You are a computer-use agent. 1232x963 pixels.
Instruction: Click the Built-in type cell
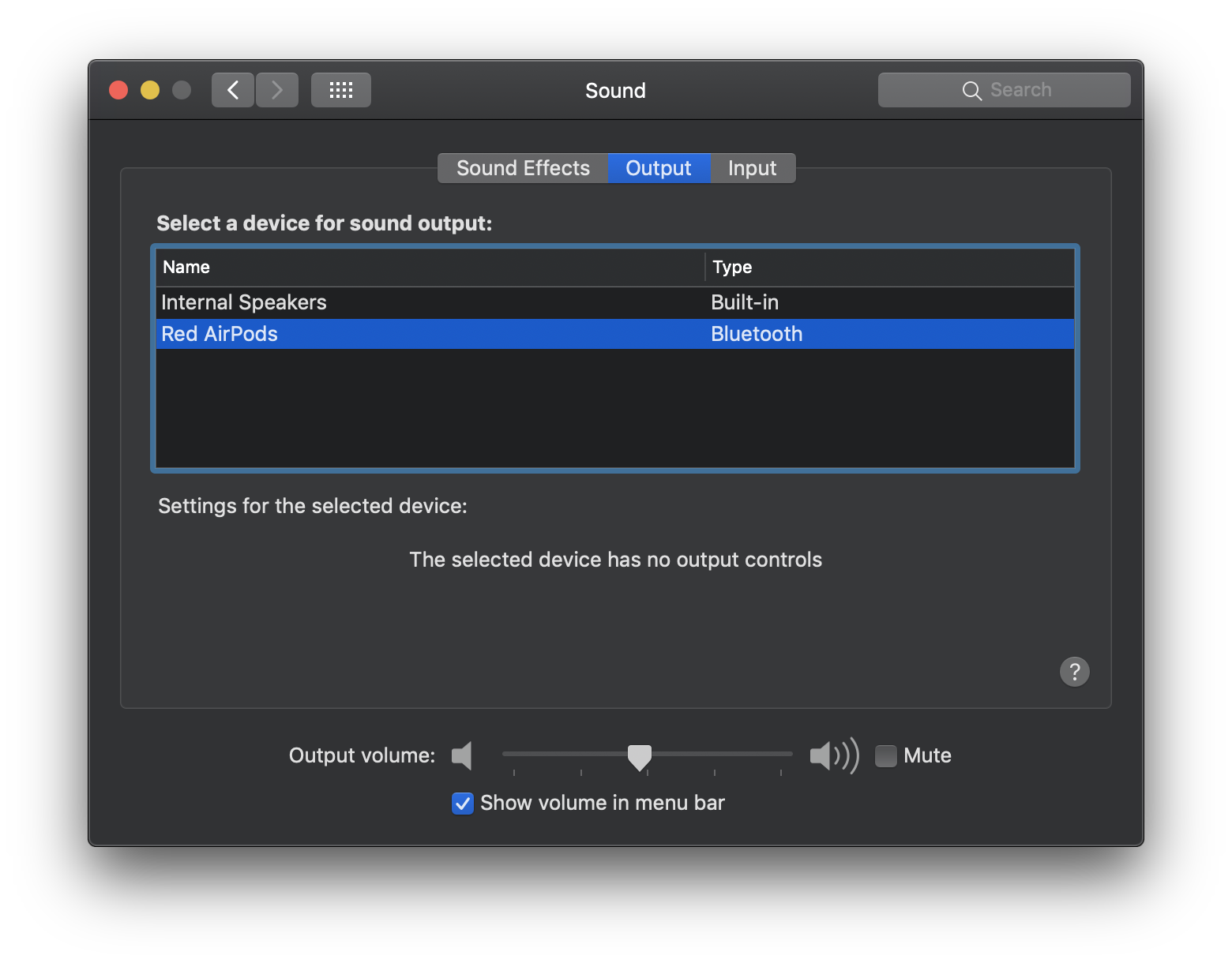[745, 302]
